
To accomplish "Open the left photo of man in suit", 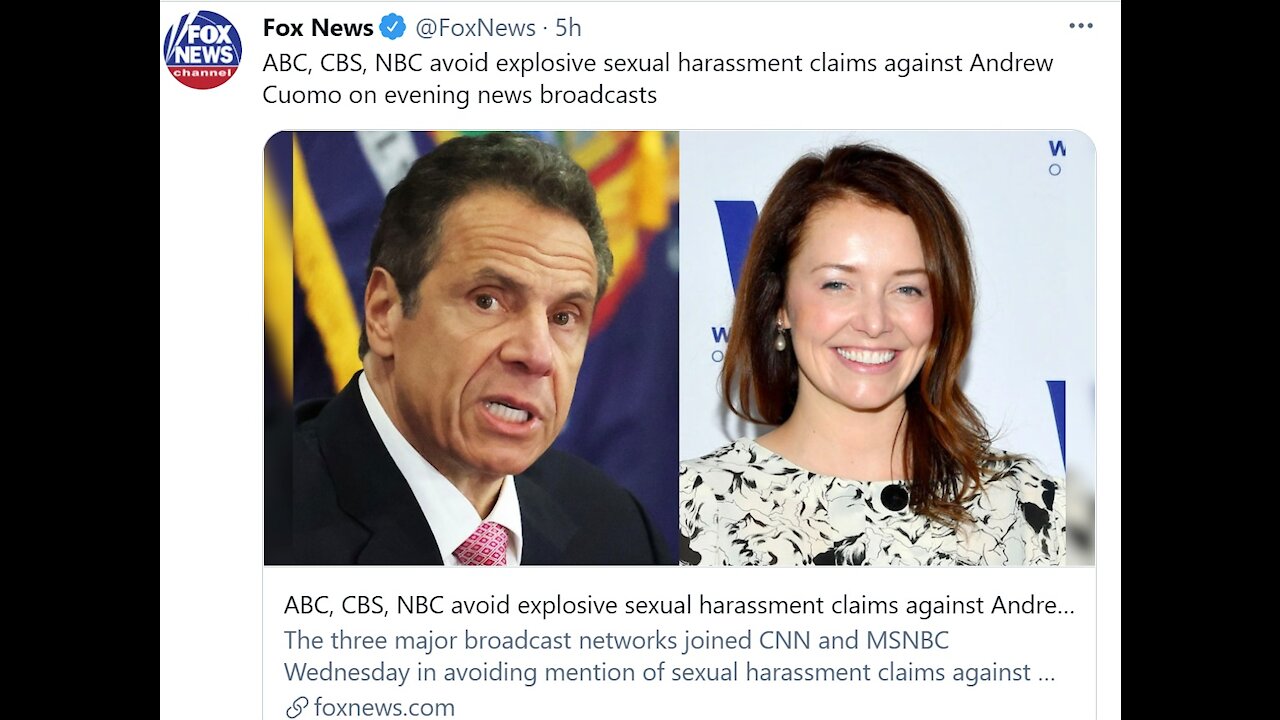I will pos(471,348).
